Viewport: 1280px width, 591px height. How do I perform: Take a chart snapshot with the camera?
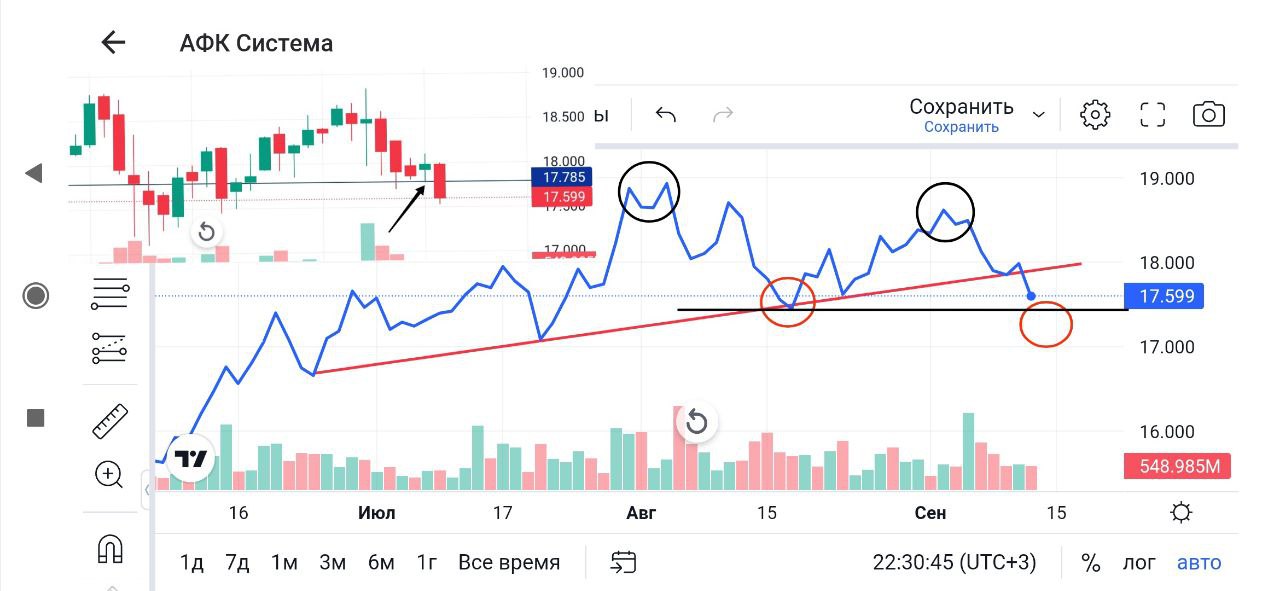(1209, 114)
